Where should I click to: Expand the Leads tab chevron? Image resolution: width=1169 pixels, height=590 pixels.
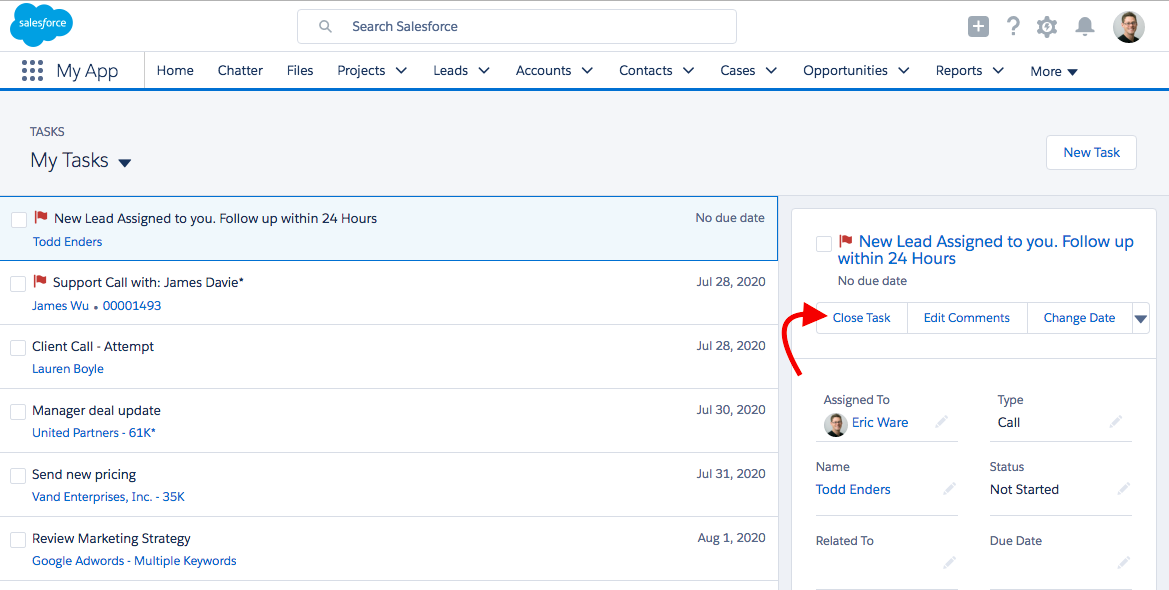[x=484, y=71]
